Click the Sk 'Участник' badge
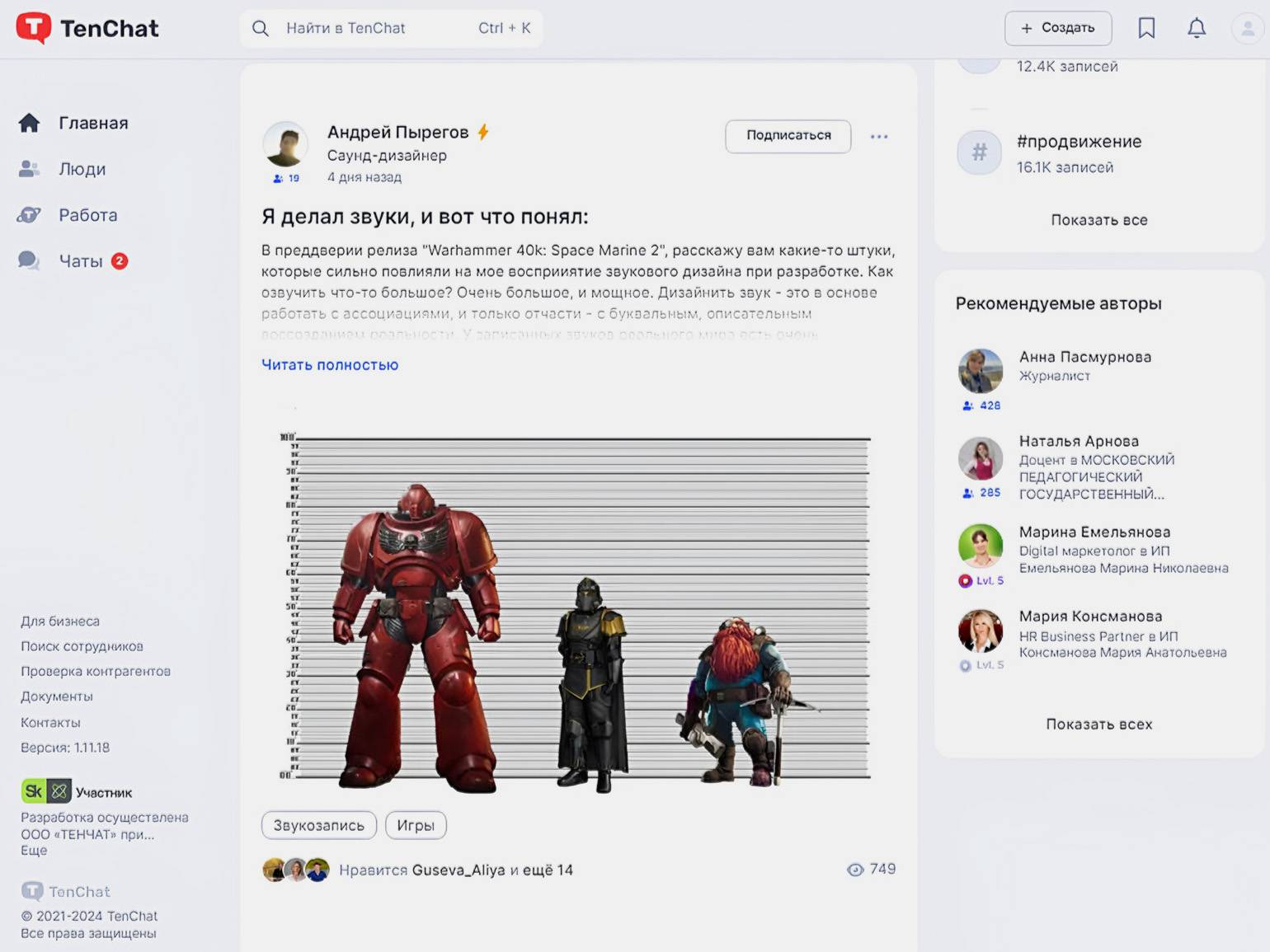The width and height of the screenshot is (1270, 952). click(77, 792)
